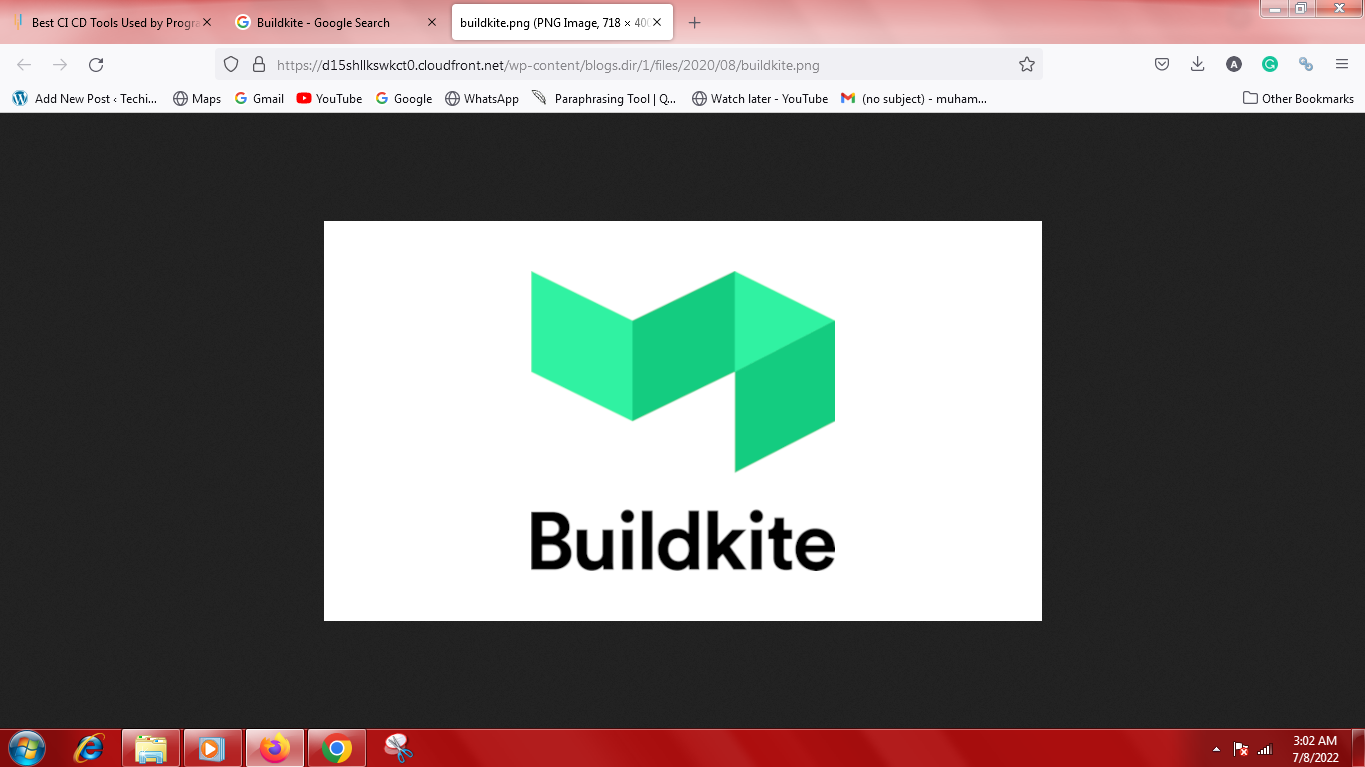Open the Watch later - YouTube bookmark
This screenshot has height=767, width=1365.
[760, 99]
